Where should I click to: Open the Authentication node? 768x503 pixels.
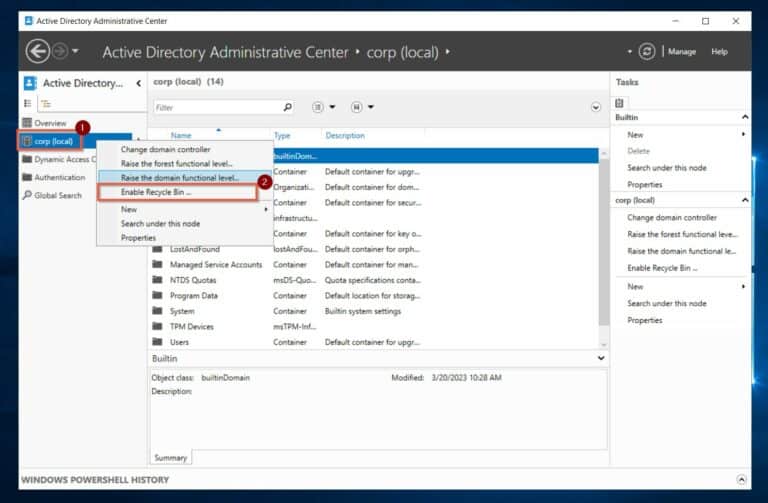pos(54,177)
